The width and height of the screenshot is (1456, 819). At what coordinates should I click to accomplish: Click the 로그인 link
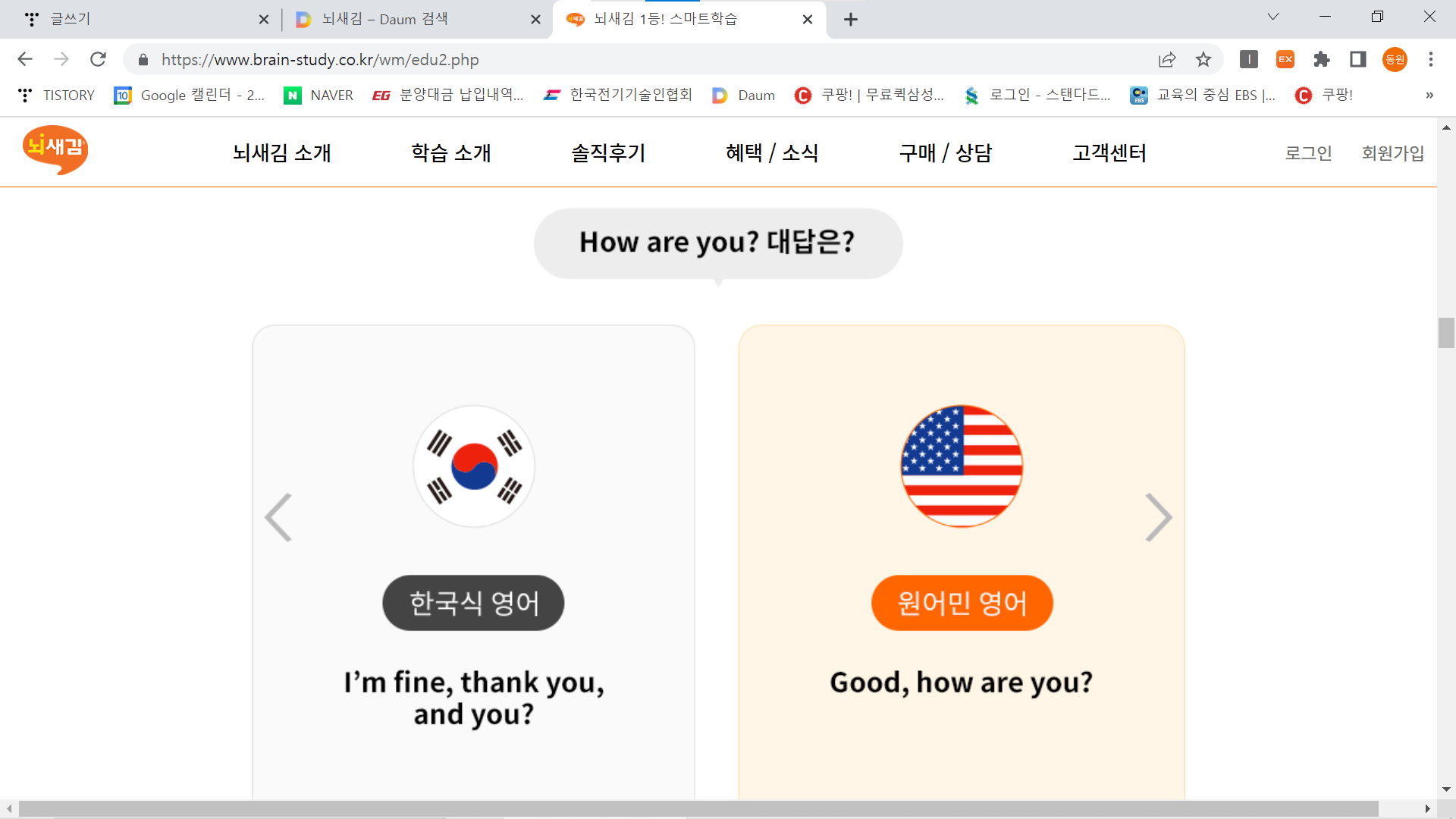pyautogui.click(x=1308, y=153)
